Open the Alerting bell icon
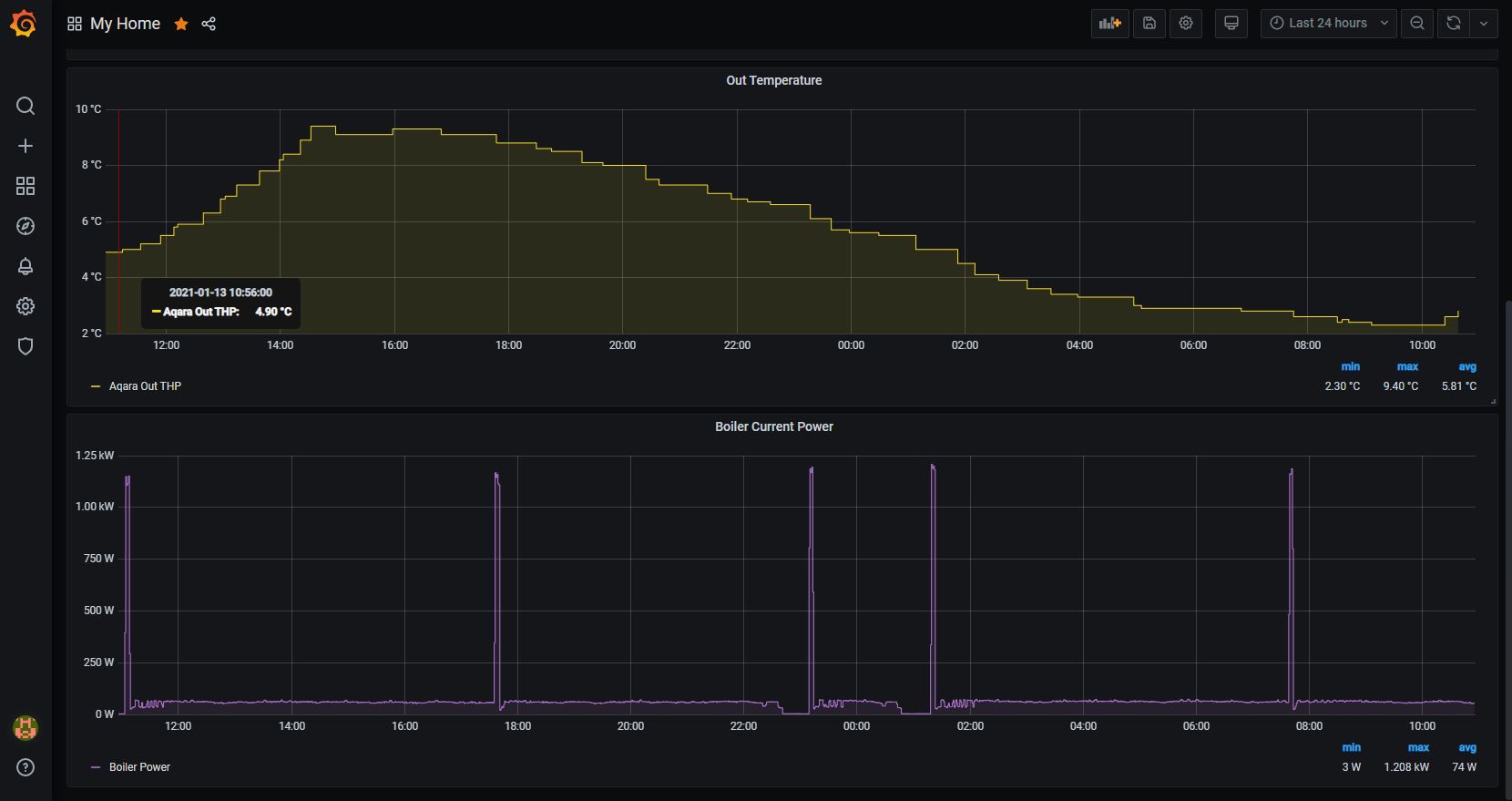 click(x=26, y=266)
